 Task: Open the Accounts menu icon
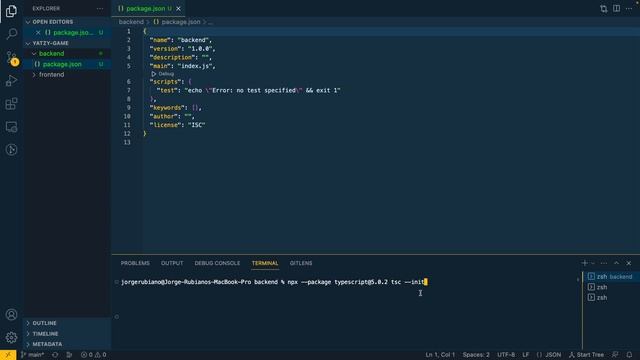tap(11, 314)
